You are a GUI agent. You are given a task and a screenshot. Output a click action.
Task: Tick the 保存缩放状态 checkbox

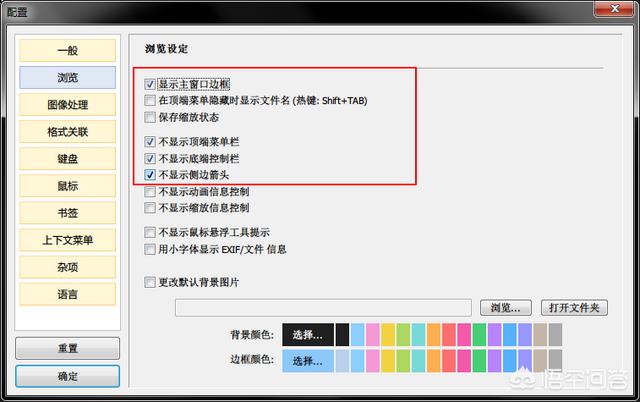coord(150,117)
